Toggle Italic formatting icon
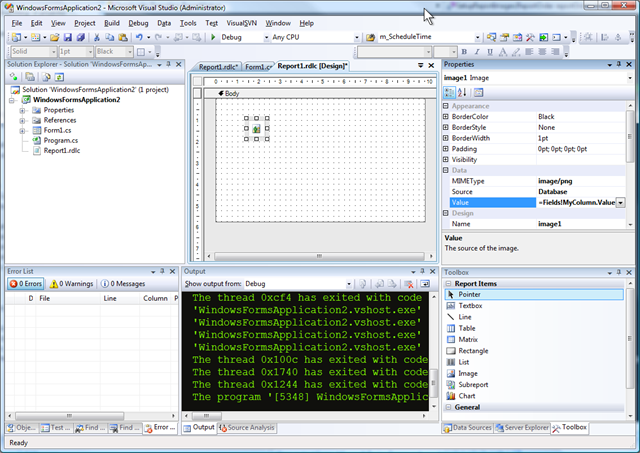 [x=477, y=52]
